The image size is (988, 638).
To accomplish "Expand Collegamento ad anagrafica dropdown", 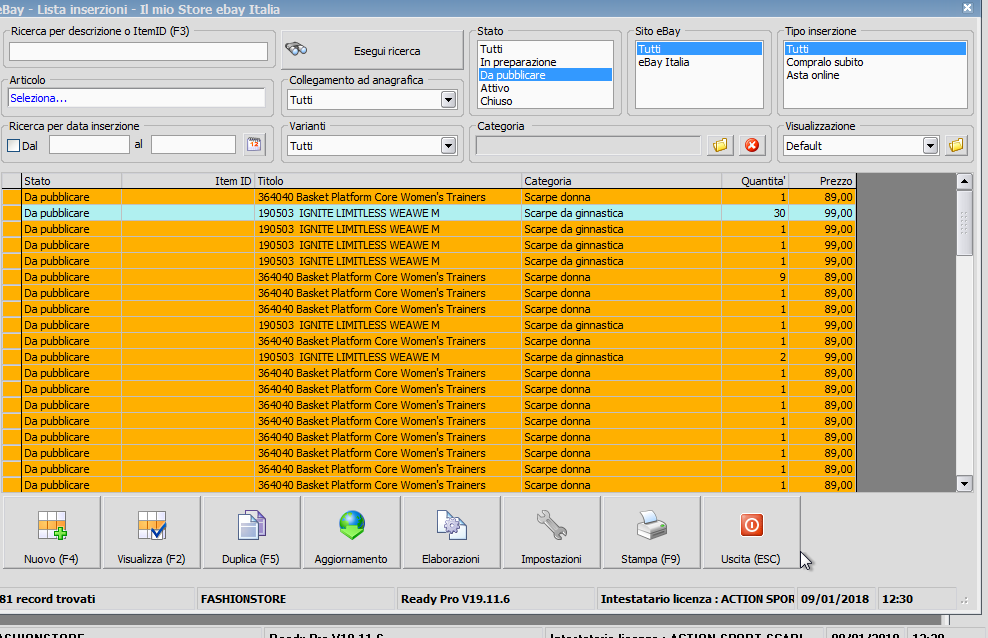I will [x=448, y=100].
